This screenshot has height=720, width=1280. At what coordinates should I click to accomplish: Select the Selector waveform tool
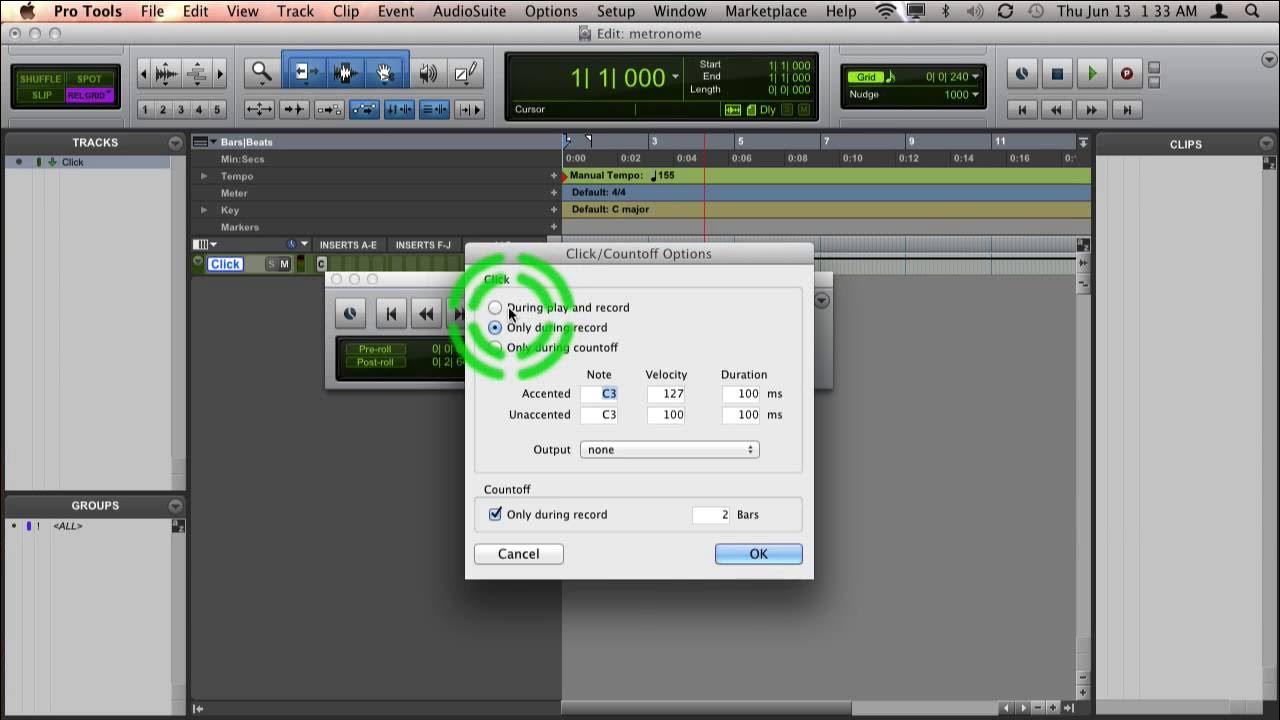point(346,73)
